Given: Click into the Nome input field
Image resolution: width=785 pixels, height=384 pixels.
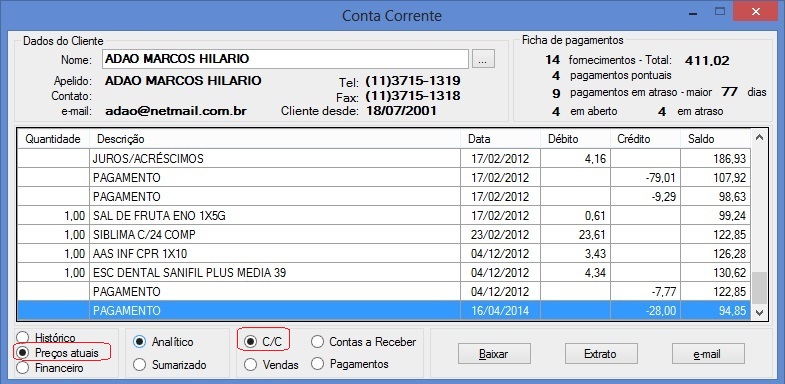Looking at the screenshot, I should tap(285, 59).
